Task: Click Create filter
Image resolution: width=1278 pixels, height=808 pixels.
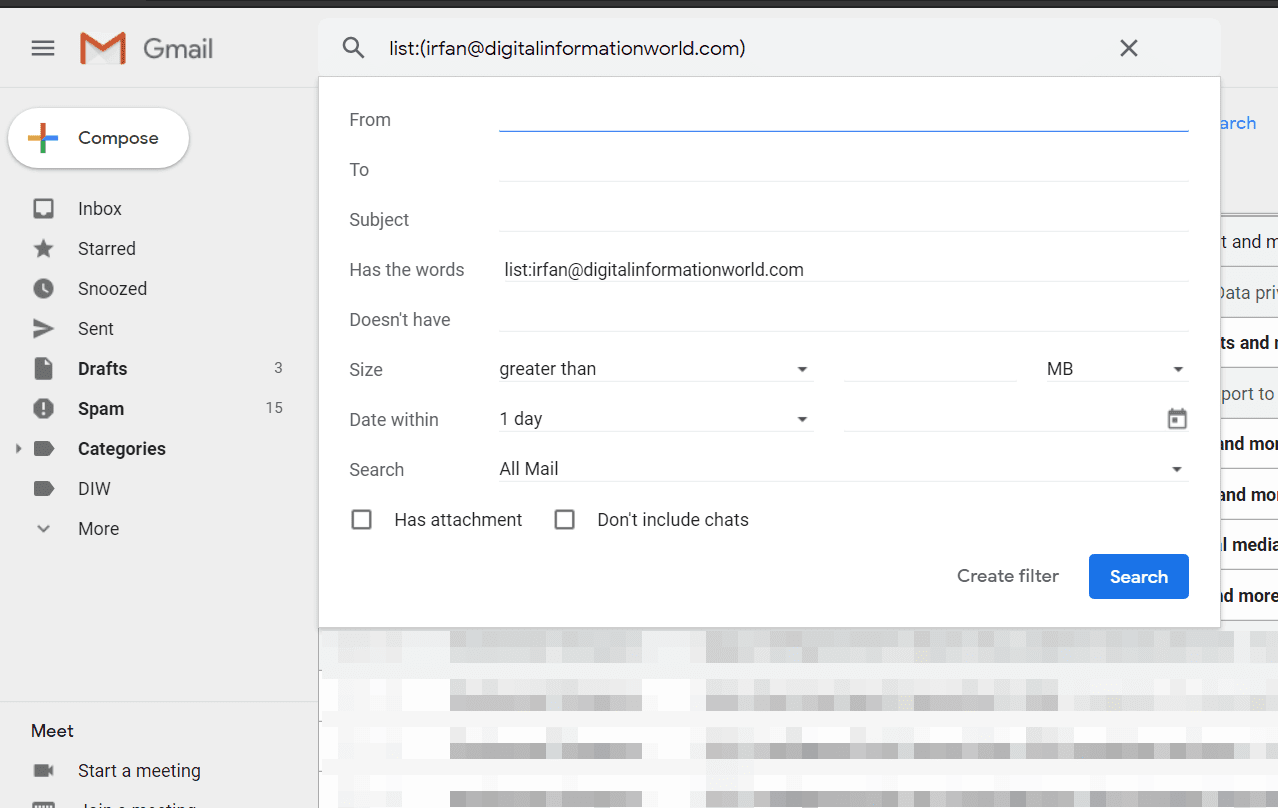Action: click(x=1008, y=576)
